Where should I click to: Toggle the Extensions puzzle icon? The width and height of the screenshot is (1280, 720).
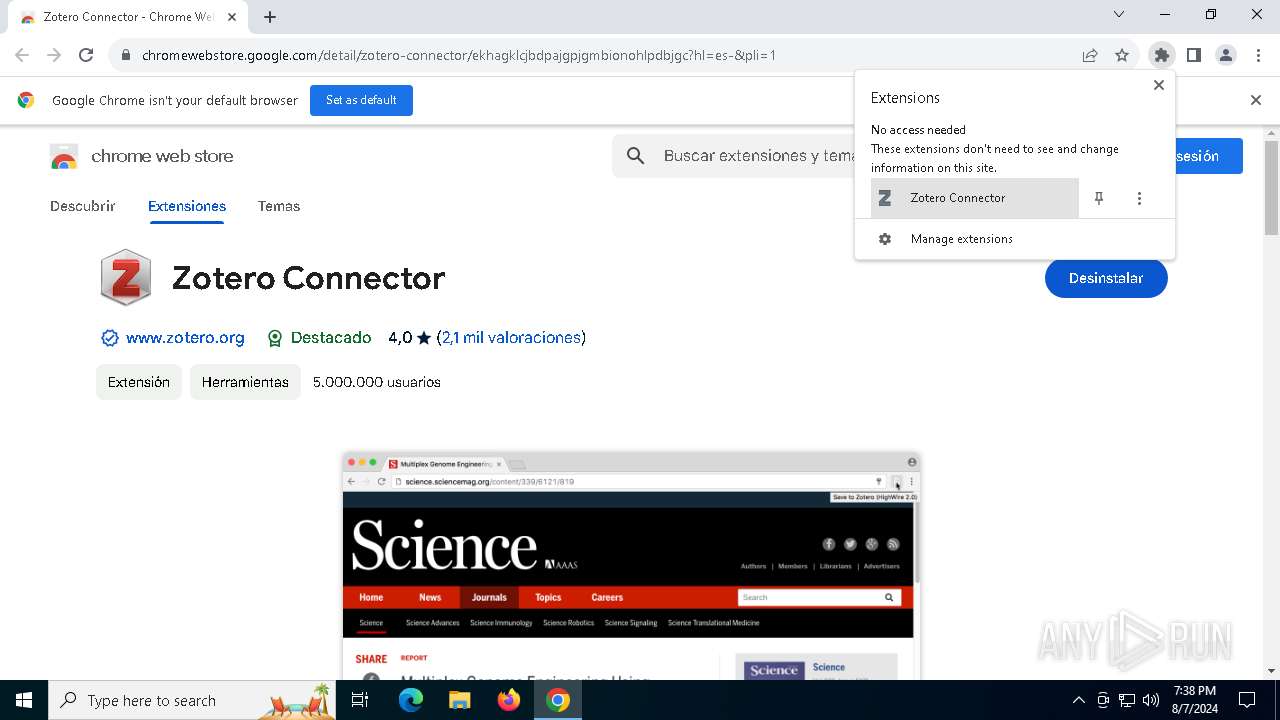pyautogui.click(x=1161, y=55)
